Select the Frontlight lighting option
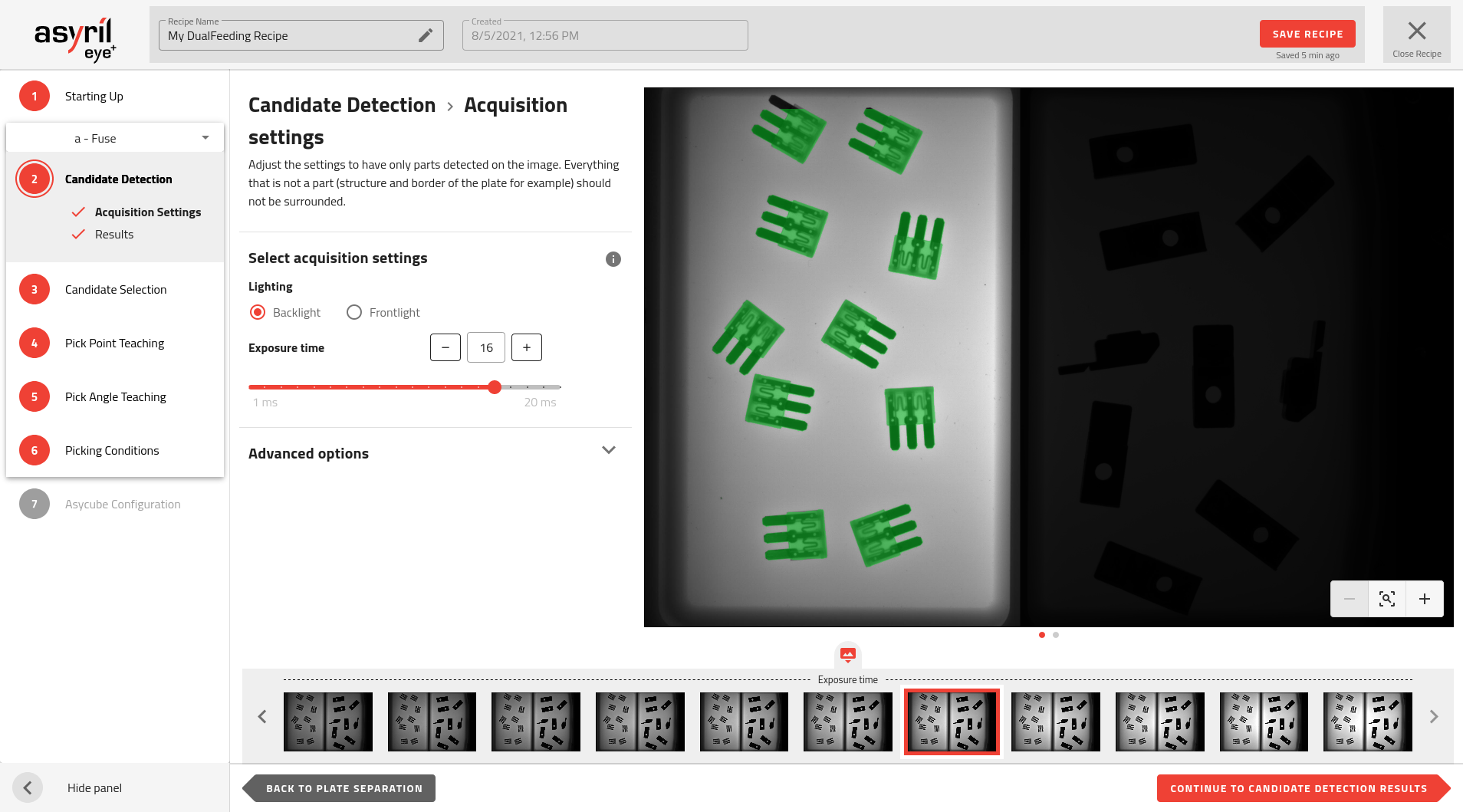Image resolution: width=1463 pixels, height=812 pixels. (x=354, y=312)
